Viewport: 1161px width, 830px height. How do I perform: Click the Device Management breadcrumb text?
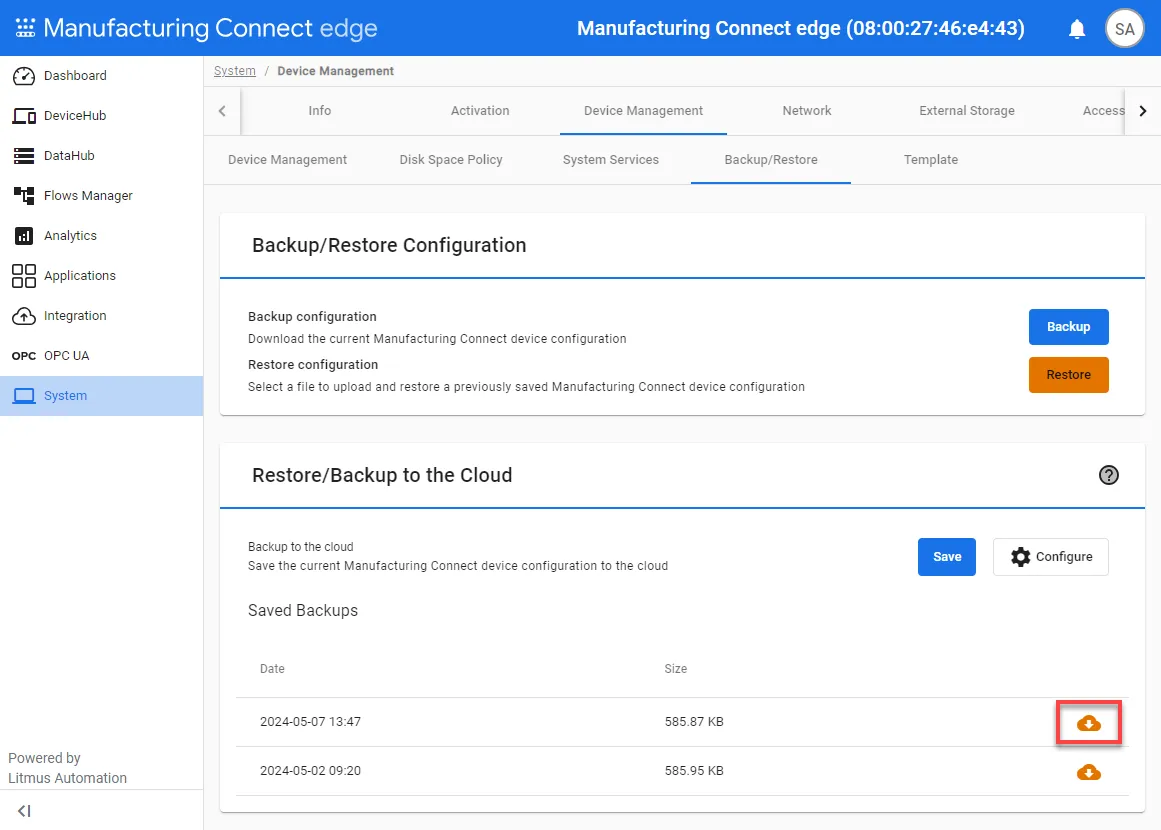point(335,71)
